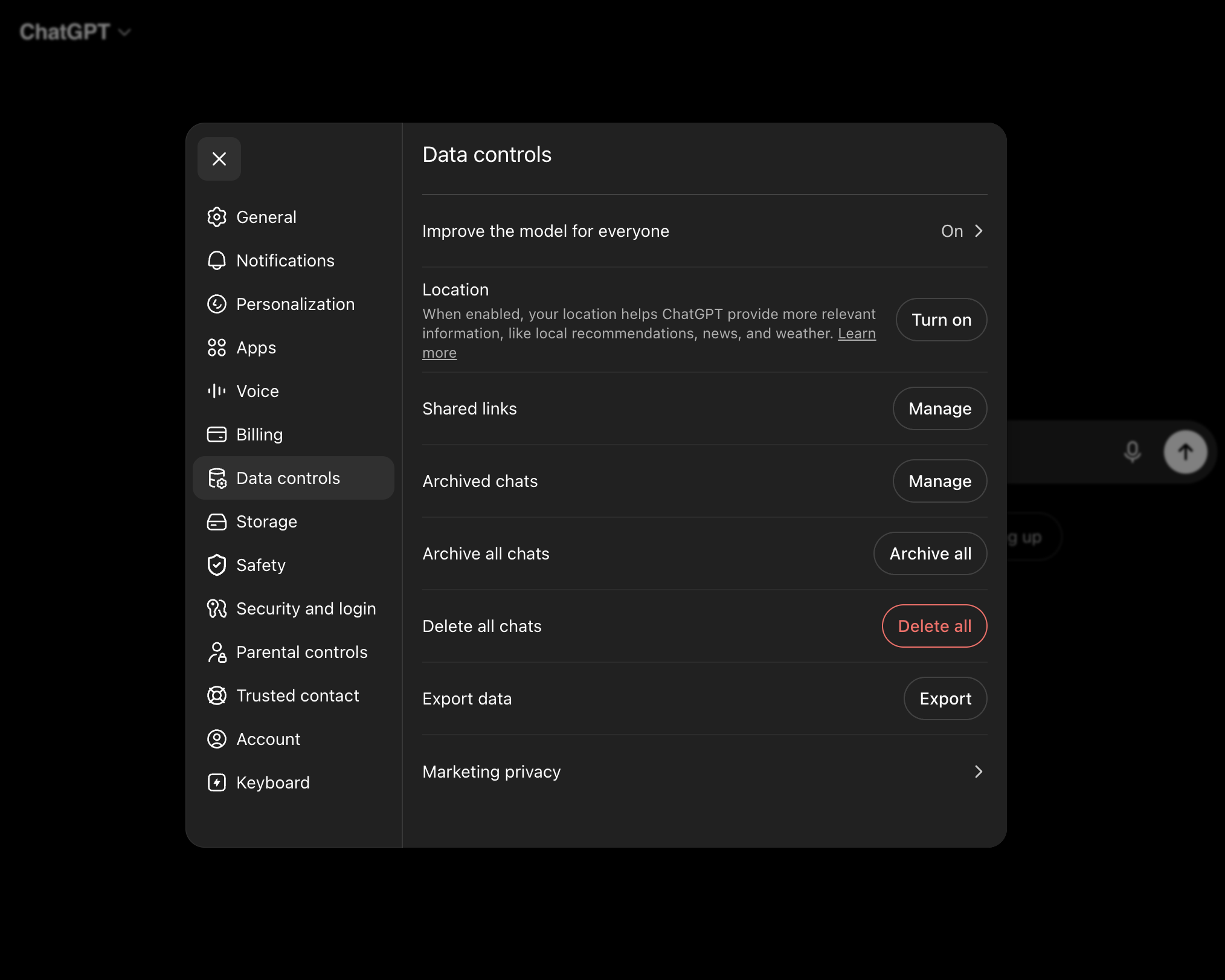Click the Security and login key icon

(x=217, y=608)
